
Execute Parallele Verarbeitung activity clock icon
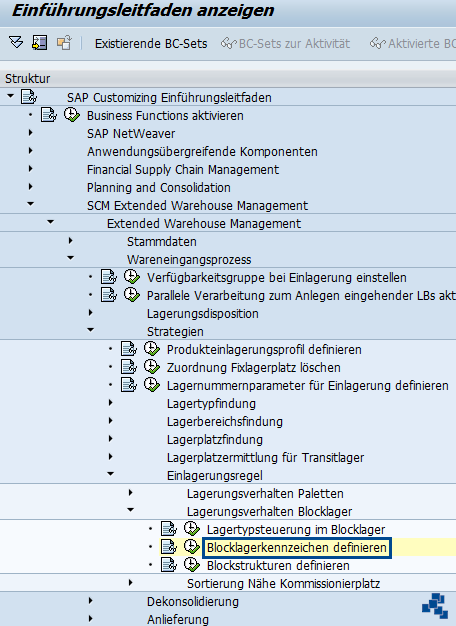point(131,295)
